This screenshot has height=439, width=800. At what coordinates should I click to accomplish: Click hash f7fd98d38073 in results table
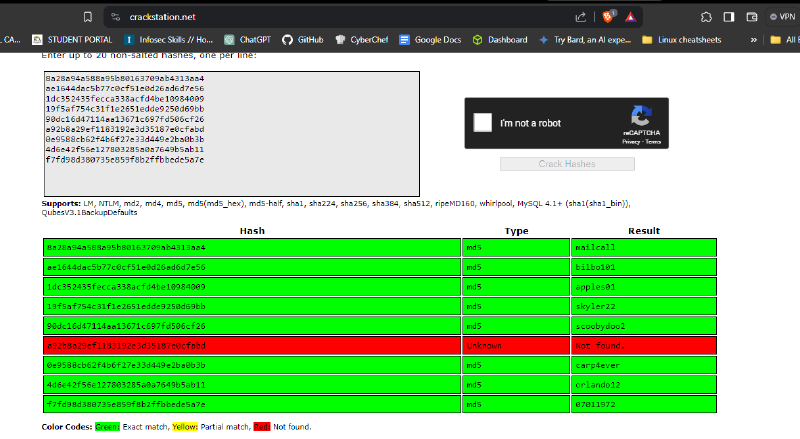(126, 404)
